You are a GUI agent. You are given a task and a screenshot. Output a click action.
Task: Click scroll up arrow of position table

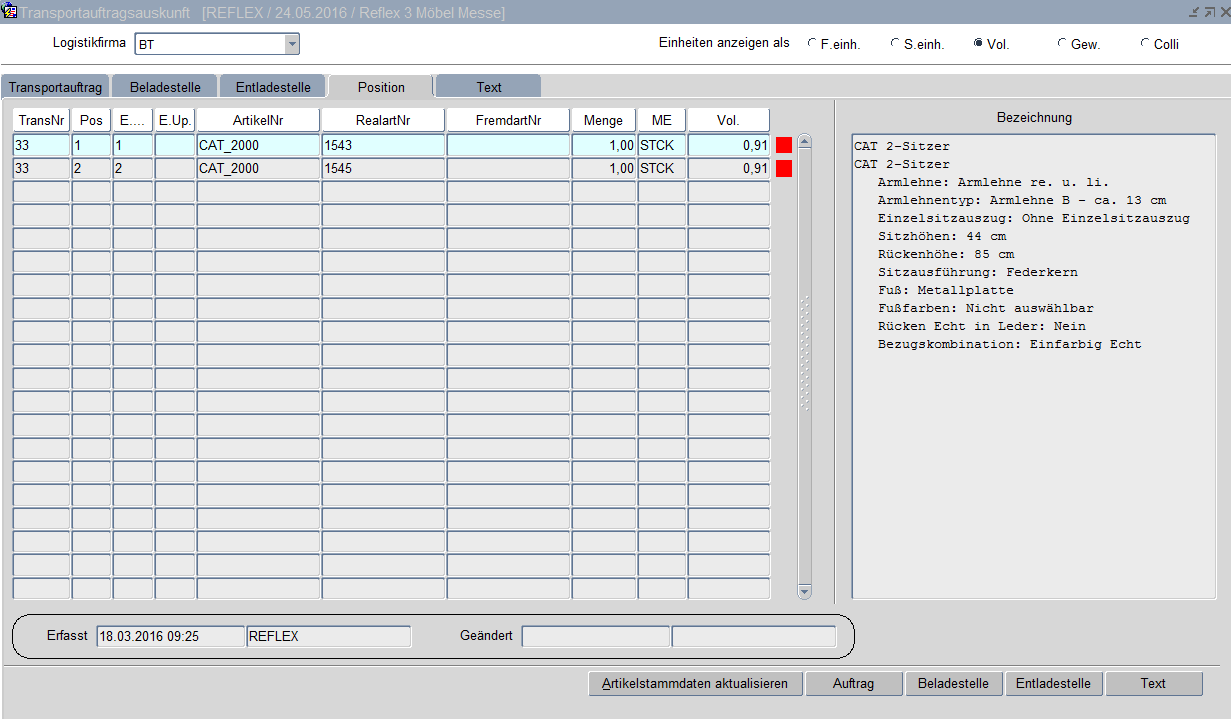click(805, 142)
